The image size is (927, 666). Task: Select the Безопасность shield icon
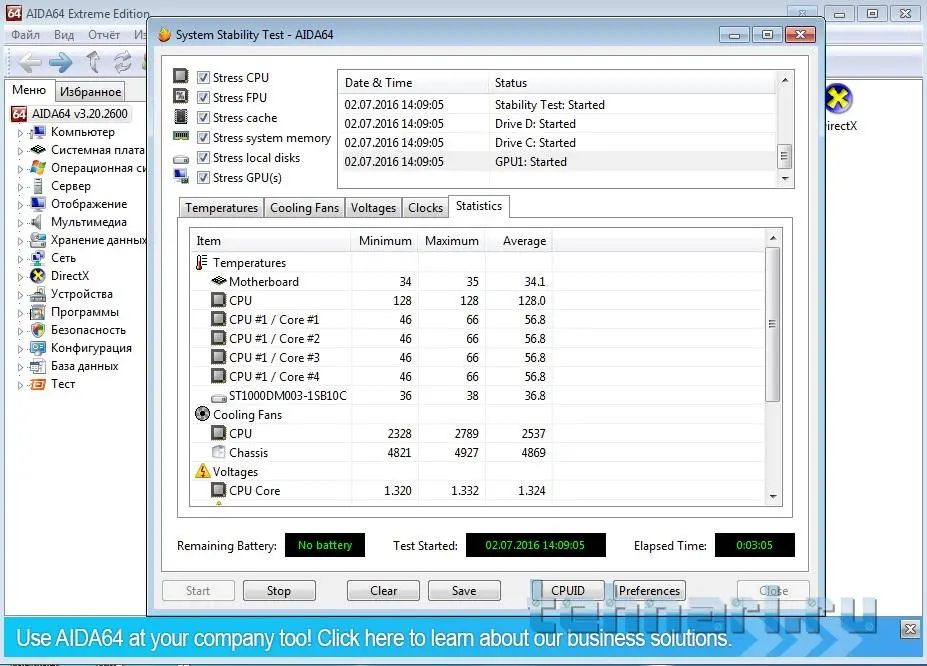[x=38, y=330]
